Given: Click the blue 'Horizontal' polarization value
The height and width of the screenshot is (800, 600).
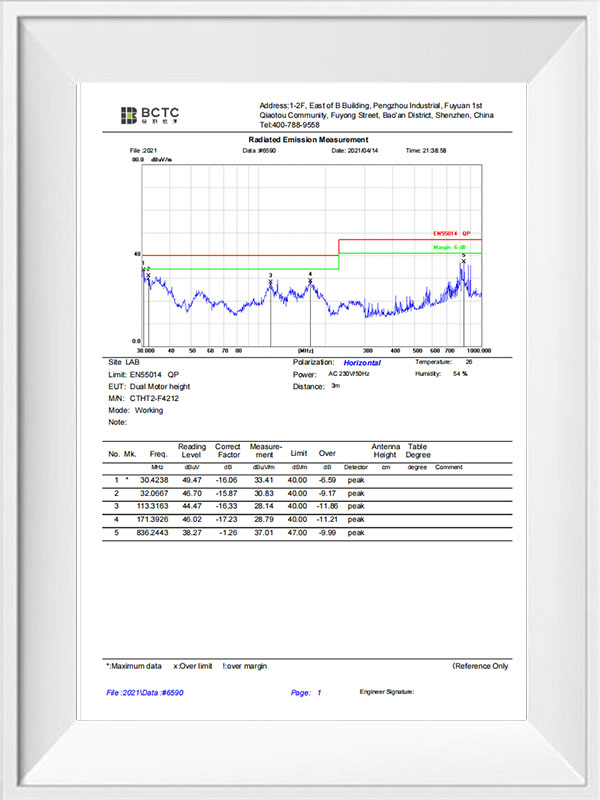Looking at the screenshot, I should (x=362, y=363).
